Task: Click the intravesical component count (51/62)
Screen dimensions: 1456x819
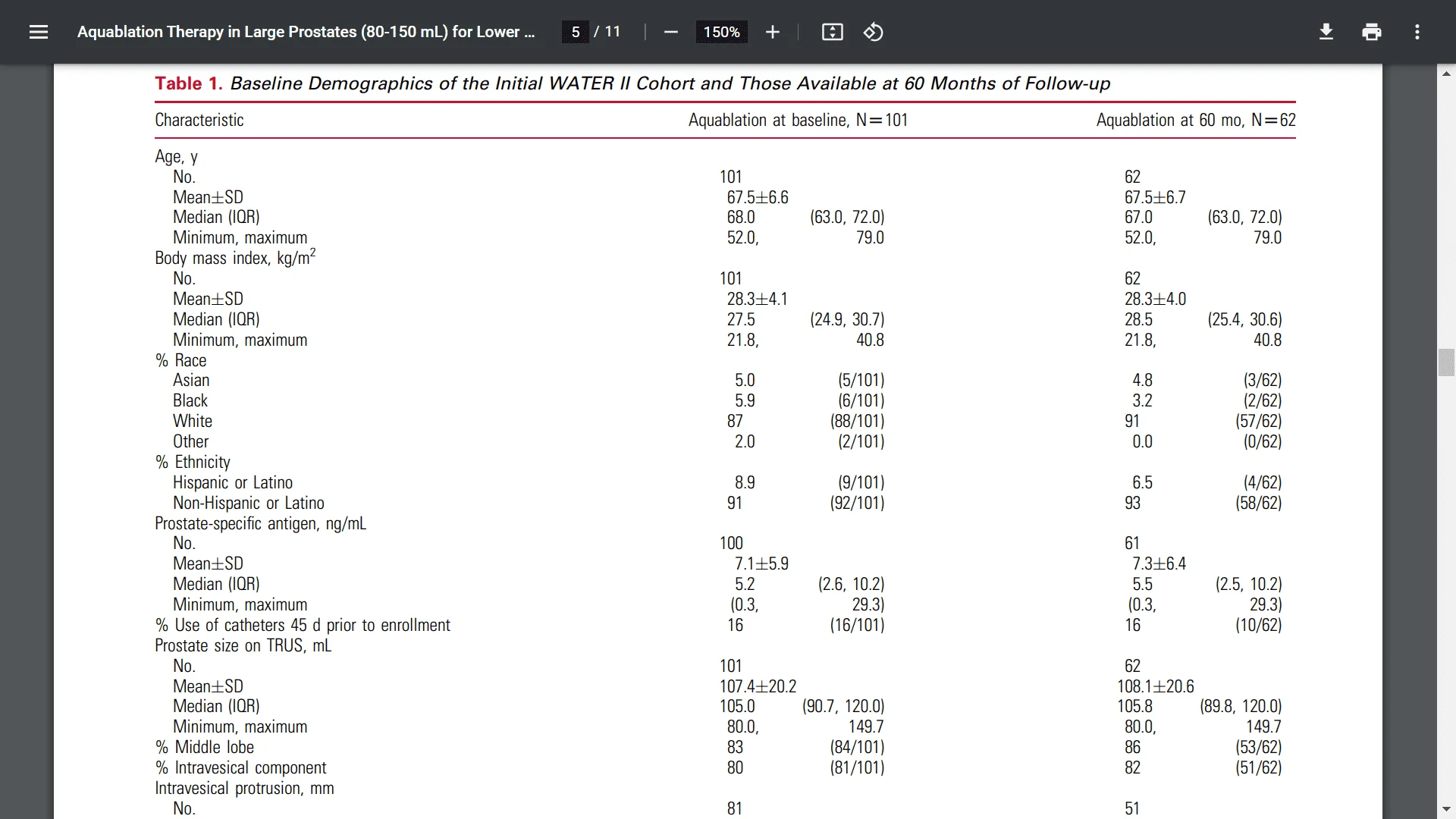Action: click(x=1258, y=768)
